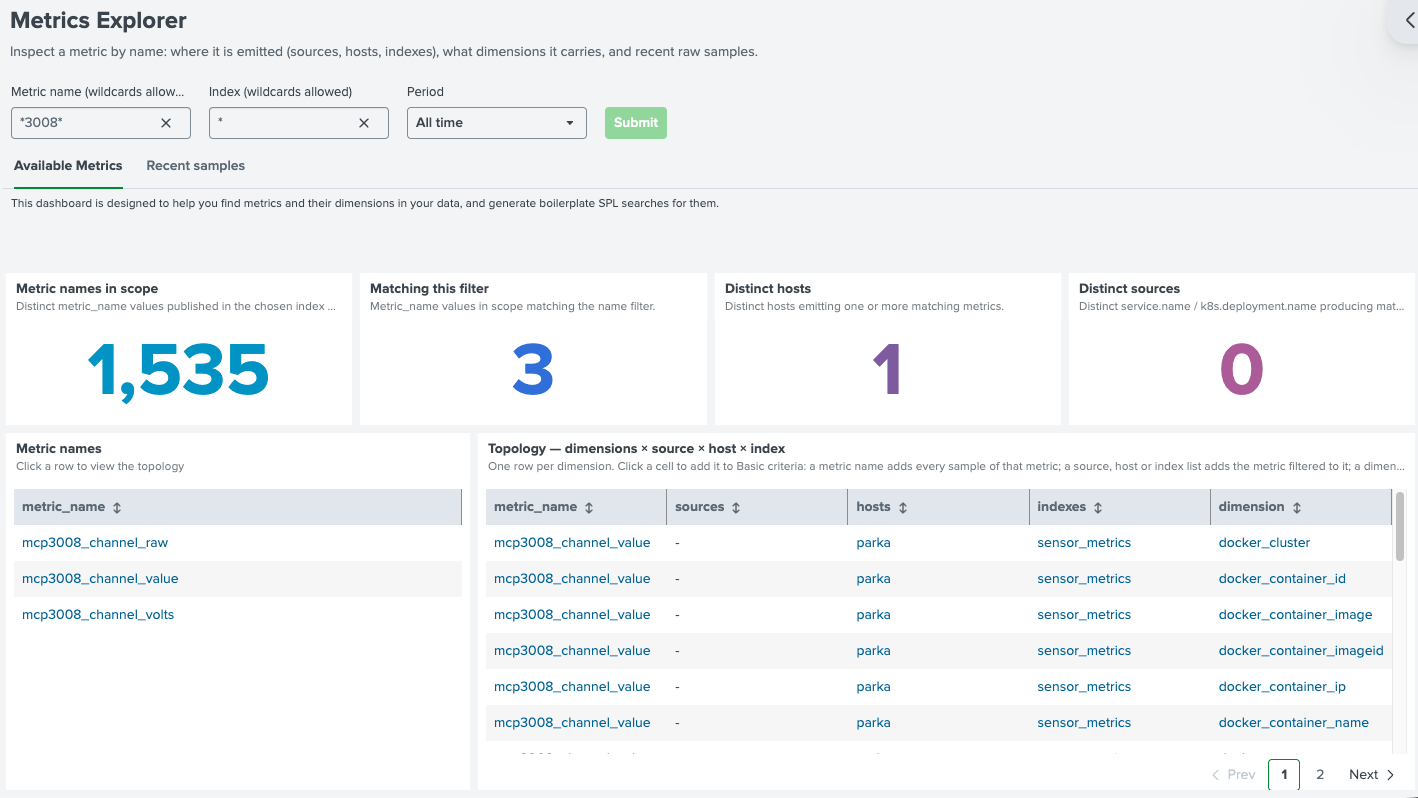Screen dimensions: 1418x798
Task: Click the docker_container_id dimension cell
Action: [1282, 579]
